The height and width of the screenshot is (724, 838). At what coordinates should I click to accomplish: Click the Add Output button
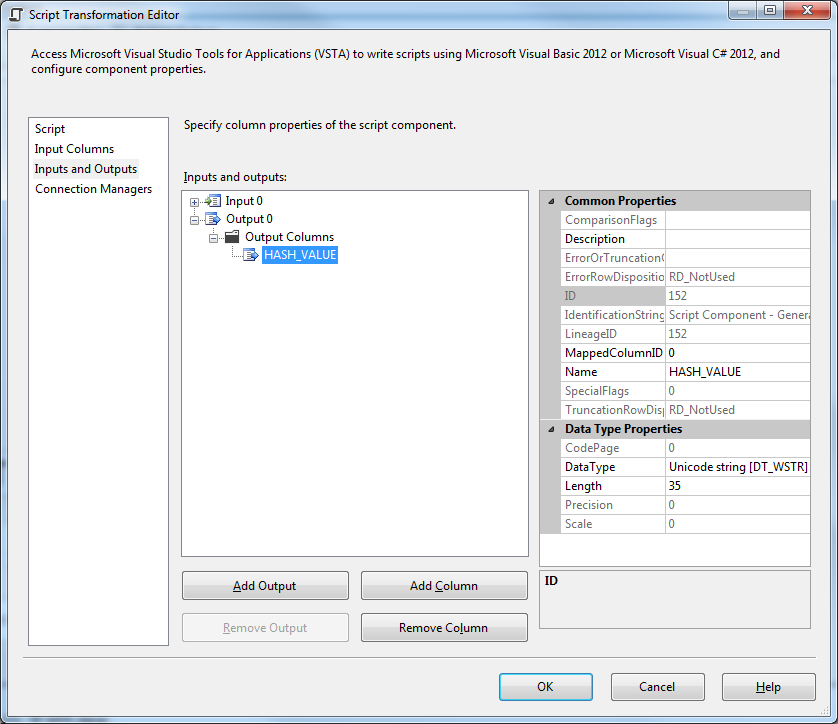[x=264, y=585]
